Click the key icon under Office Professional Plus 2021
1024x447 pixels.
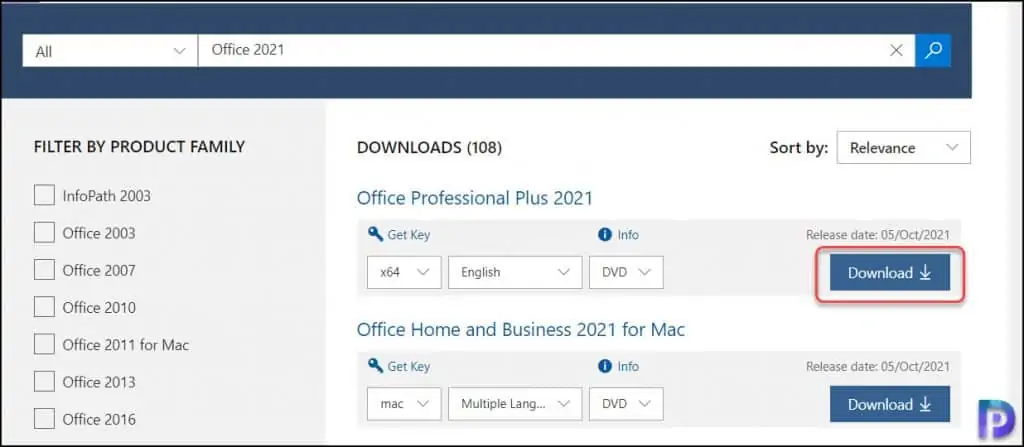pyautogui.click(x=375, y=234)
